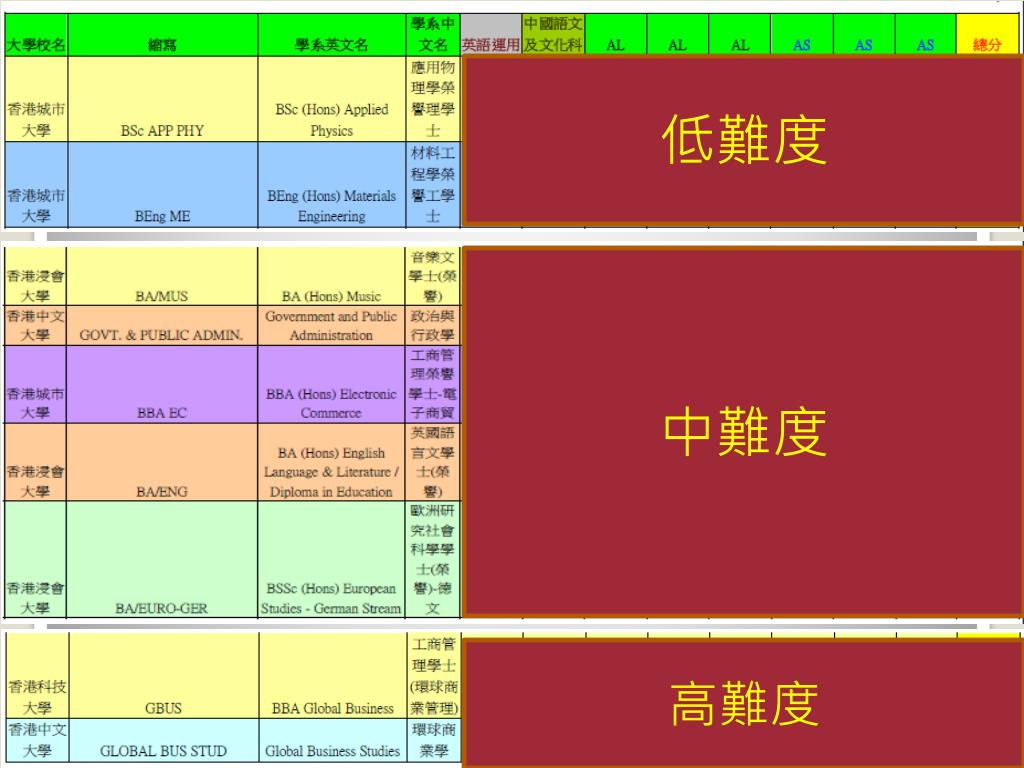This screenshot has height=768, width=1024.
Task: Click the 歐洲研究社會科學學士(榮譽)-德文 cell
Action: (432, 559)
